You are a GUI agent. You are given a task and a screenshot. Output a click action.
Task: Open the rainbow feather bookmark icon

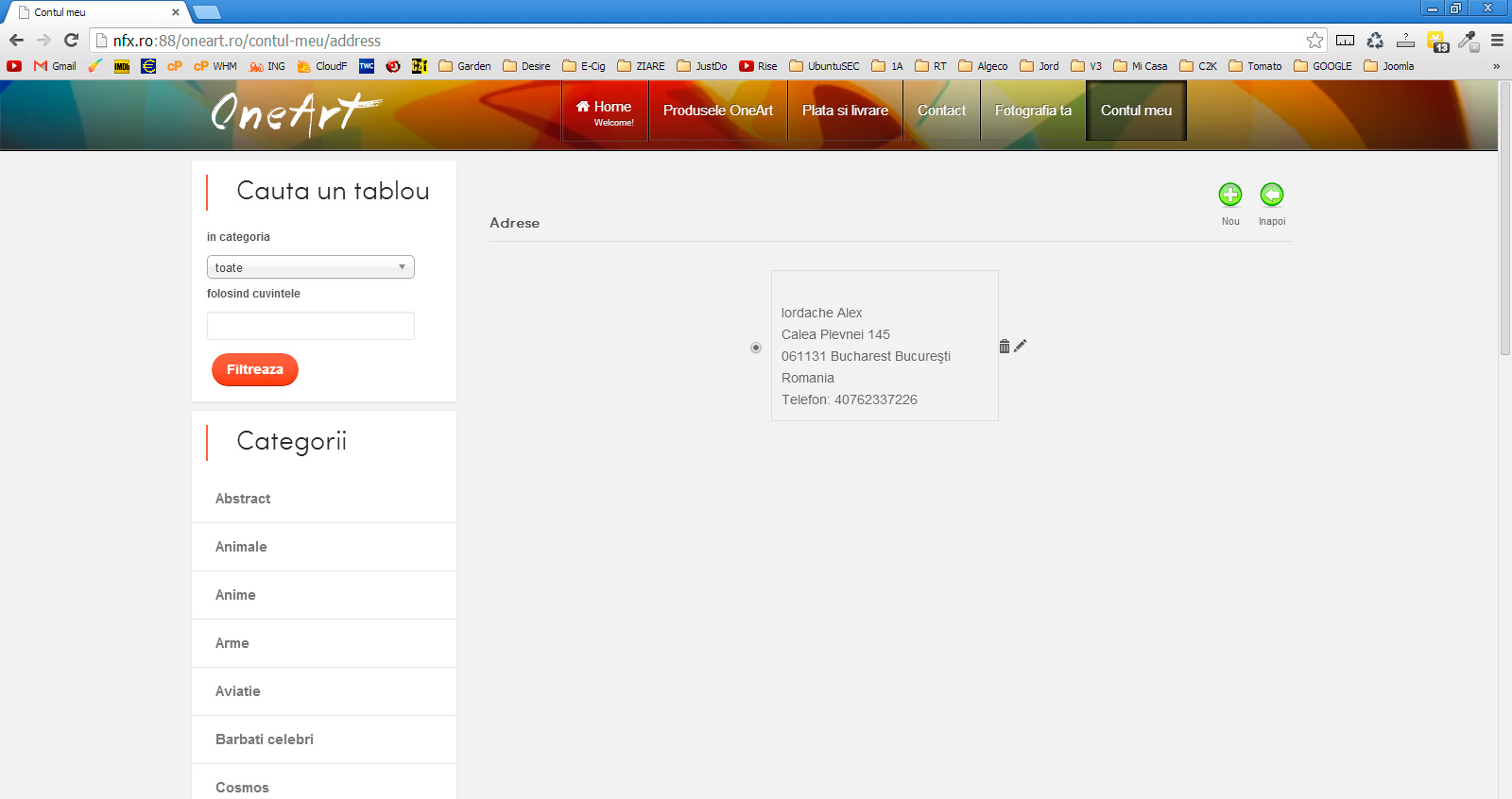click(95, 66)
